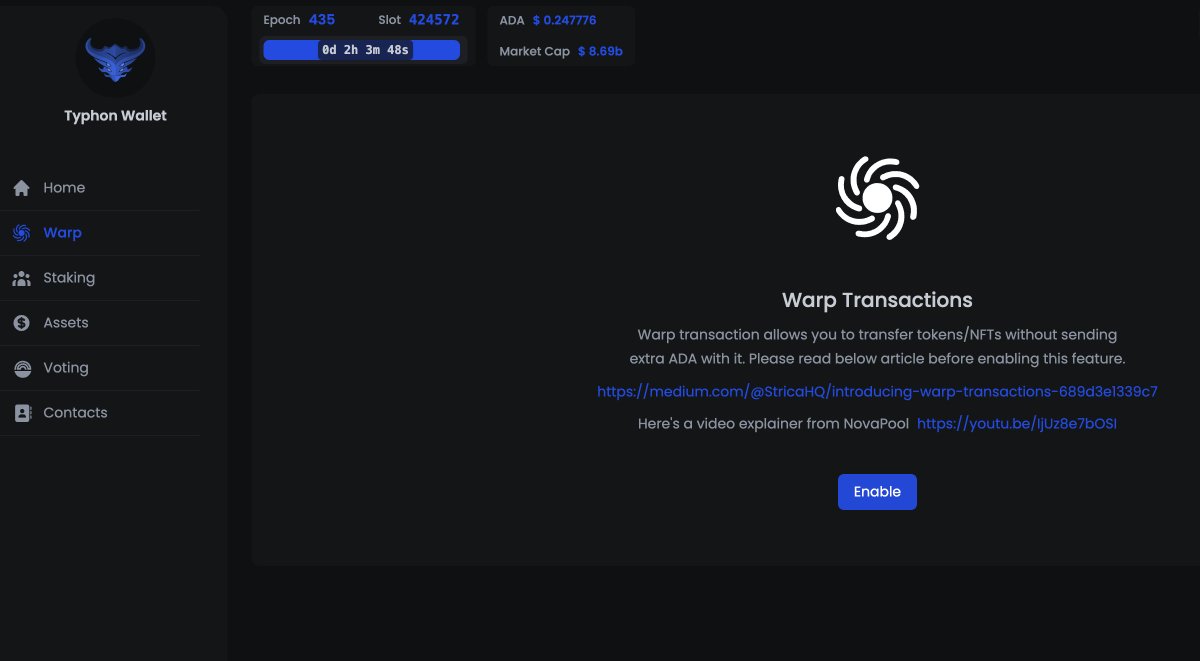Click the Warp Transactions heading
Screen dimensions: 1200x661
tap(877, 300)
